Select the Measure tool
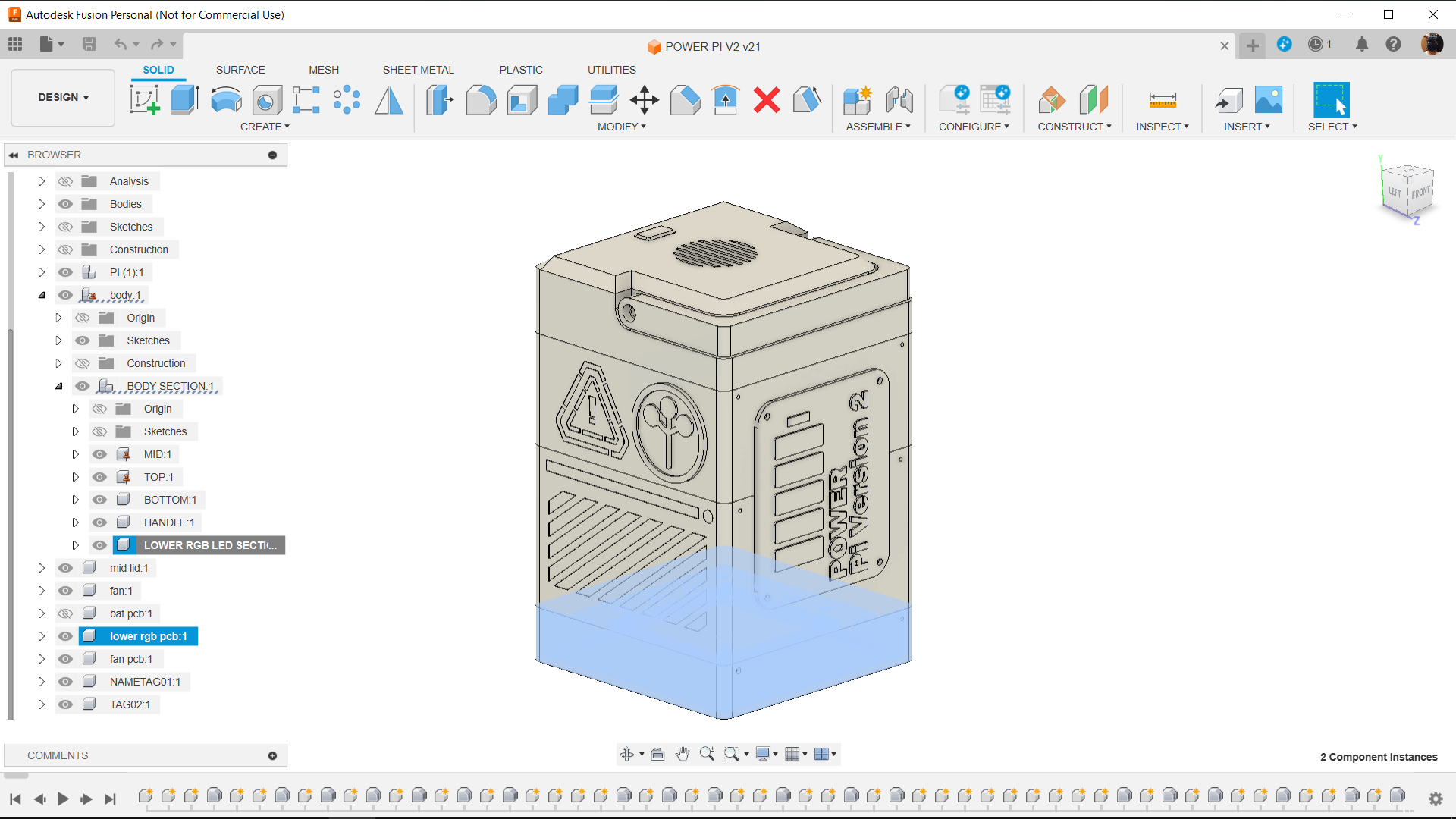This screenshot has height=819, width=1456. (1163, 99)
